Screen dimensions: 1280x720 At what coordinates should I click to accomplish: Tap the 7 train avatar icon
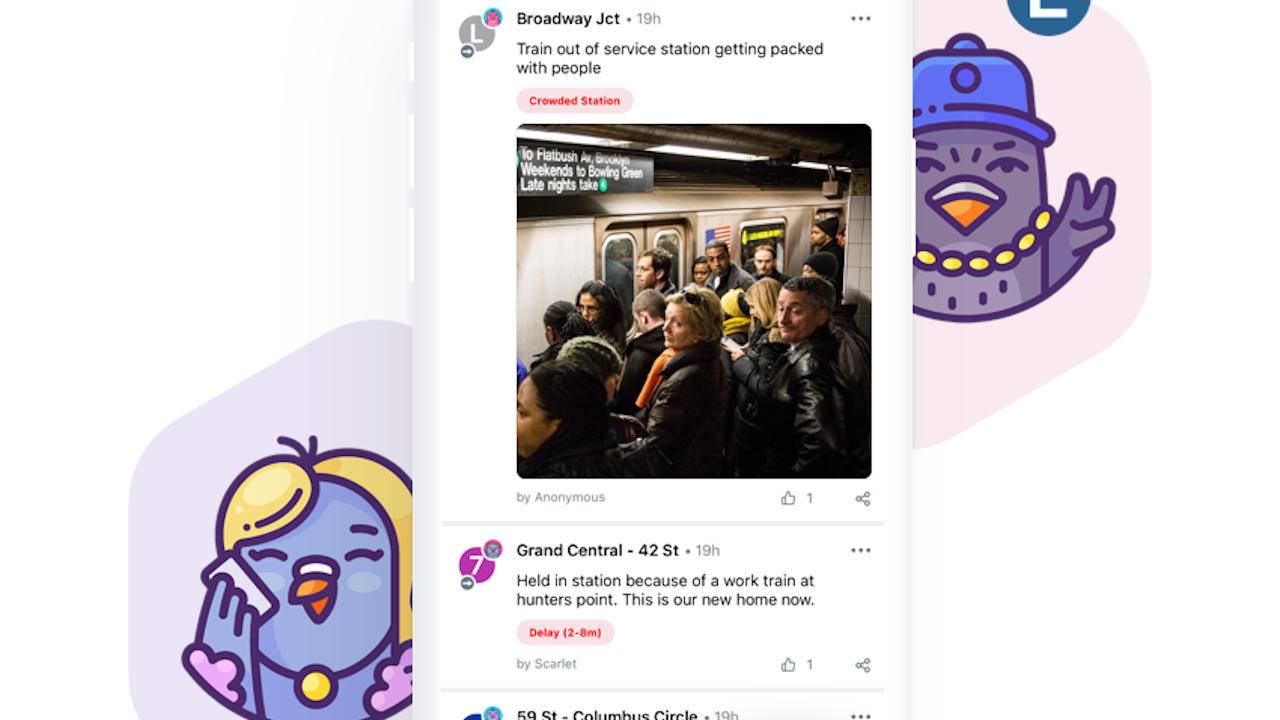click(x=479, y=565)
